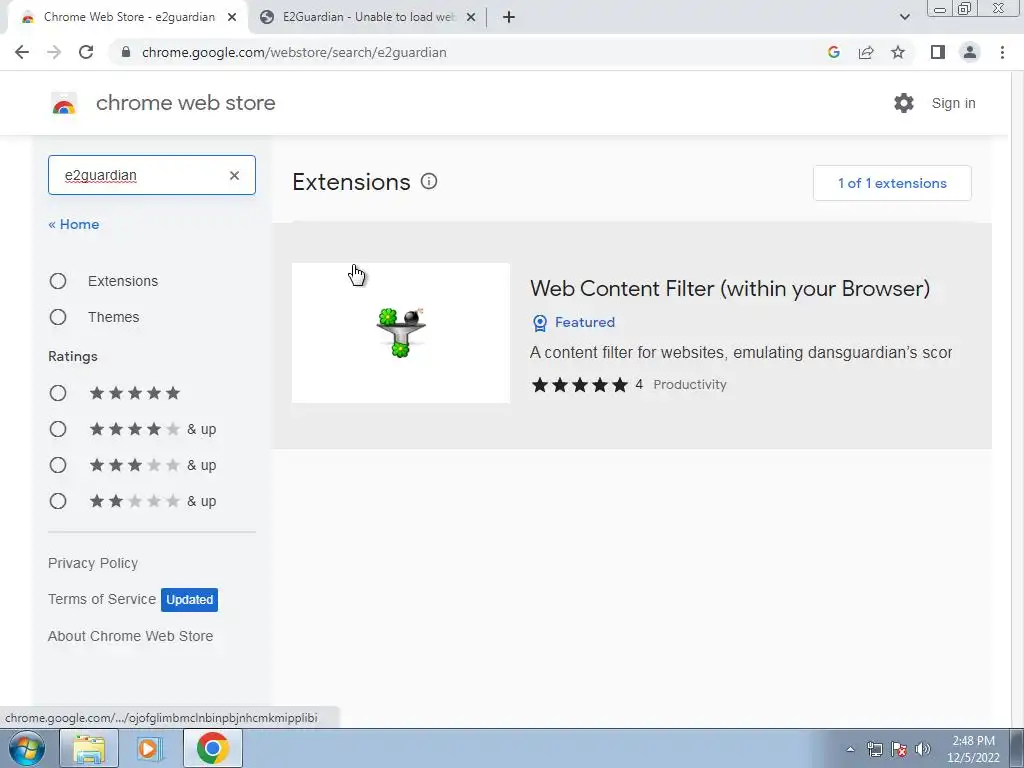
Task: Open the Chrome three-dot menu
Action: coord(1002,52)
